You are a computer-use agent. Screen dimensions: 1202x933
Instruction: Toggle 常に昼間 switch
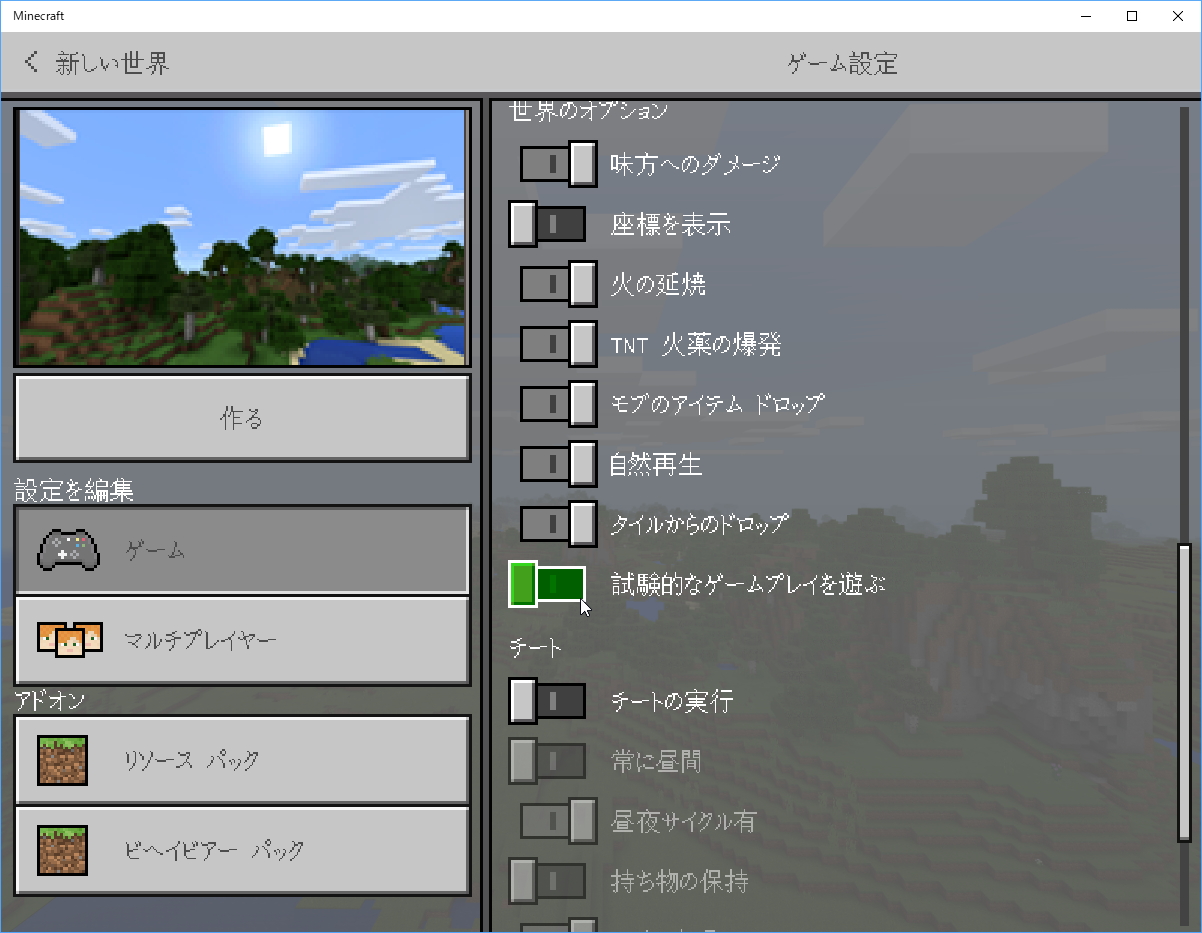pyautogui.click(x=547, y=761)
